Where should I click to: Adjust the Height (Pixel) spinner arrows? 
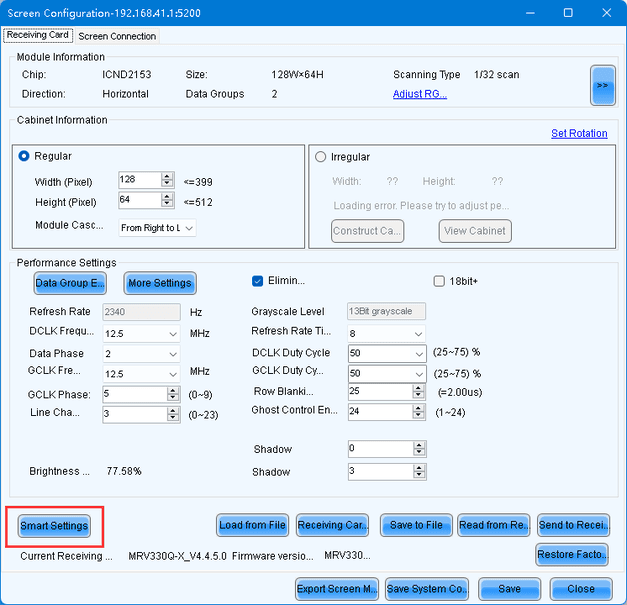point(167,200)
